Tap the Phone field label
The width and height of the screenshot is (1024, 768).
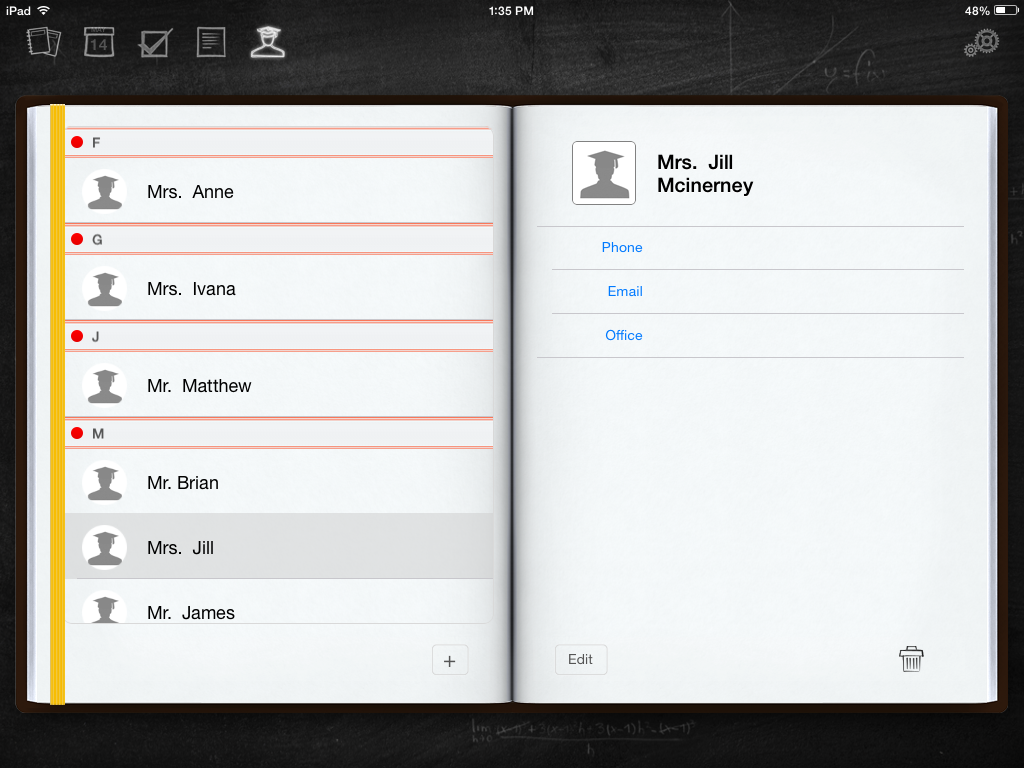621,247
